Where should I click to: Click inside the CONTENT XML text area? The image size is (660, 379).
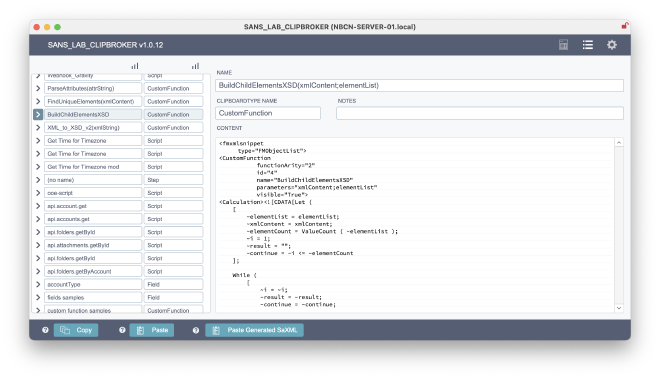415,225
